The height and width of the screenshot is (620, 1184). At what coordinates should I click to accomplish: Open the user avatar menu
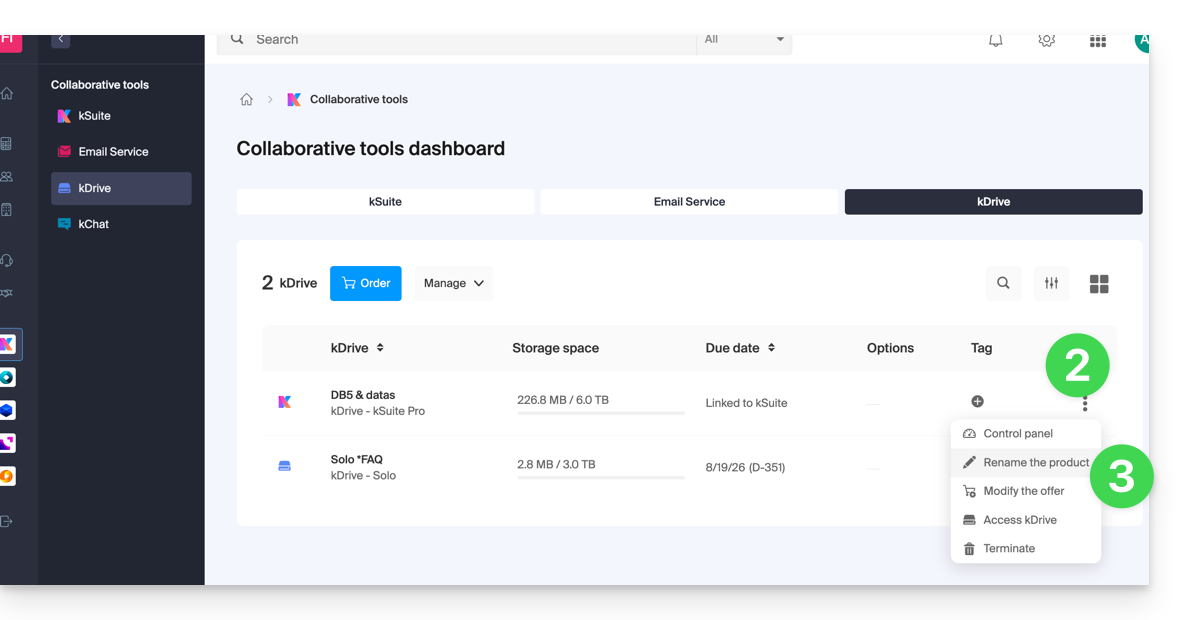point(1142,42)
